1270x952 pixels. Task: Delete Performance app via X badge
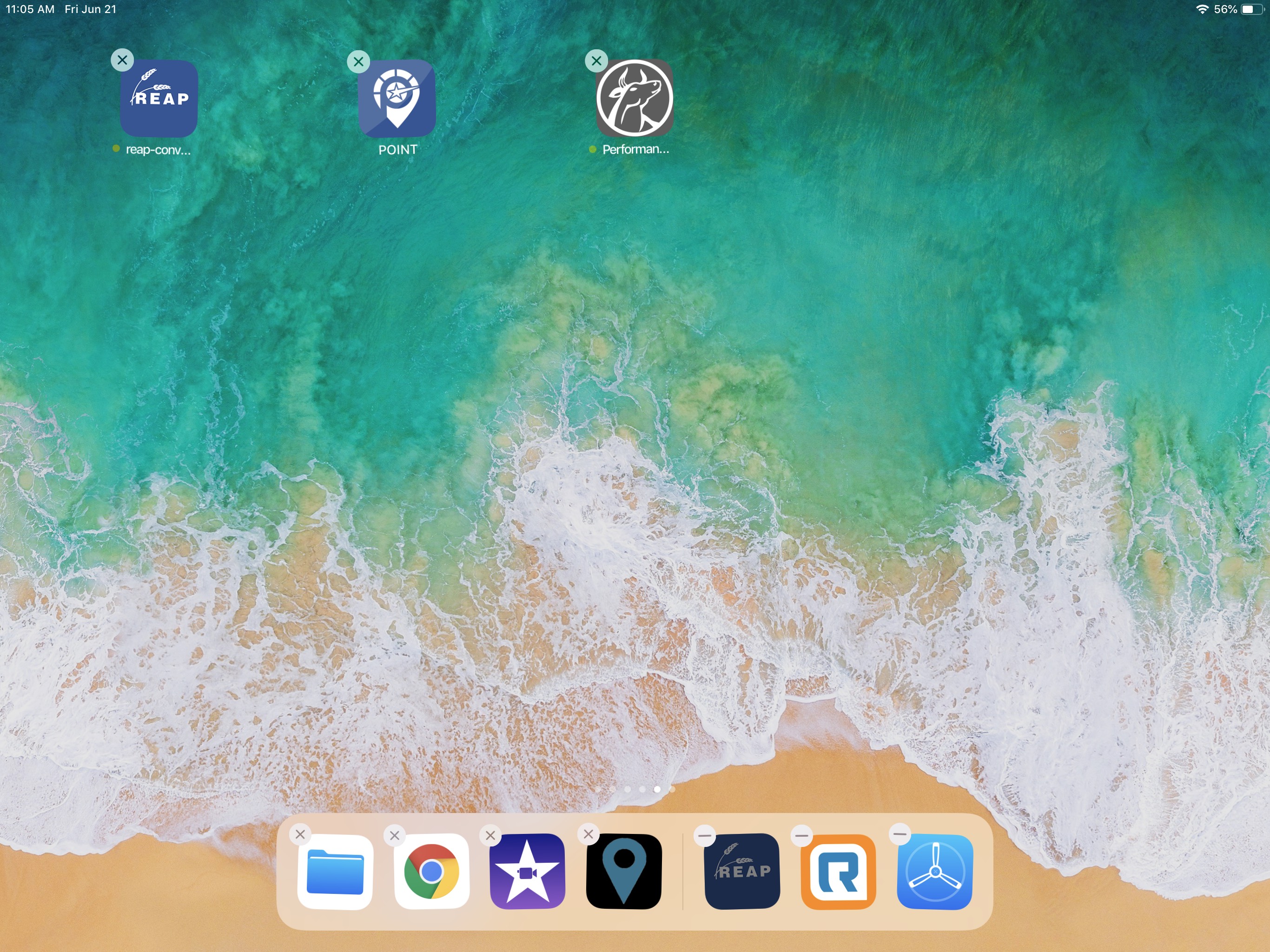(x=596, y=60)
